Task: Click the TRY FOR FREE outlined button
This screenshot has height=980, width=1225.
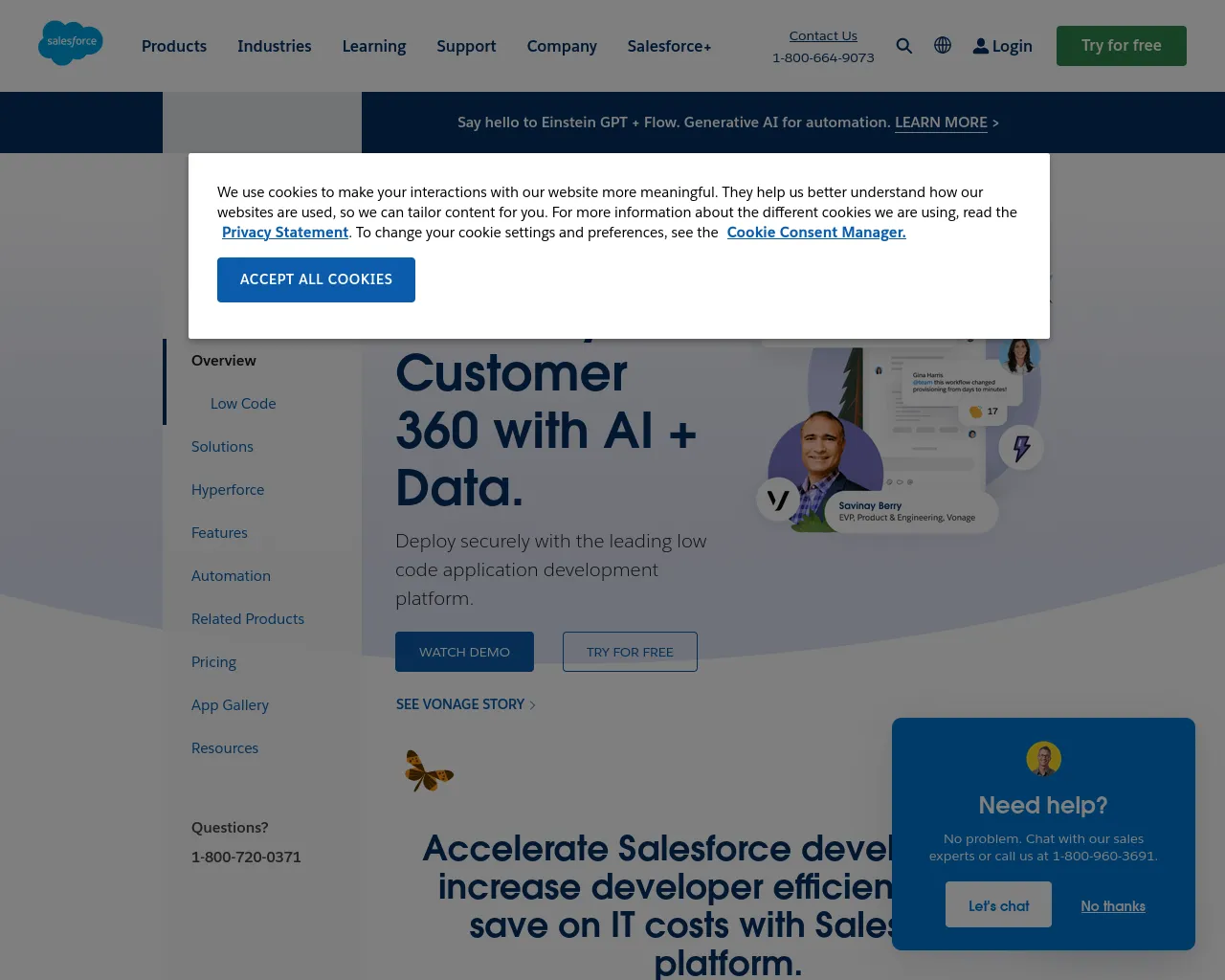Action: (x=630, y=652)
